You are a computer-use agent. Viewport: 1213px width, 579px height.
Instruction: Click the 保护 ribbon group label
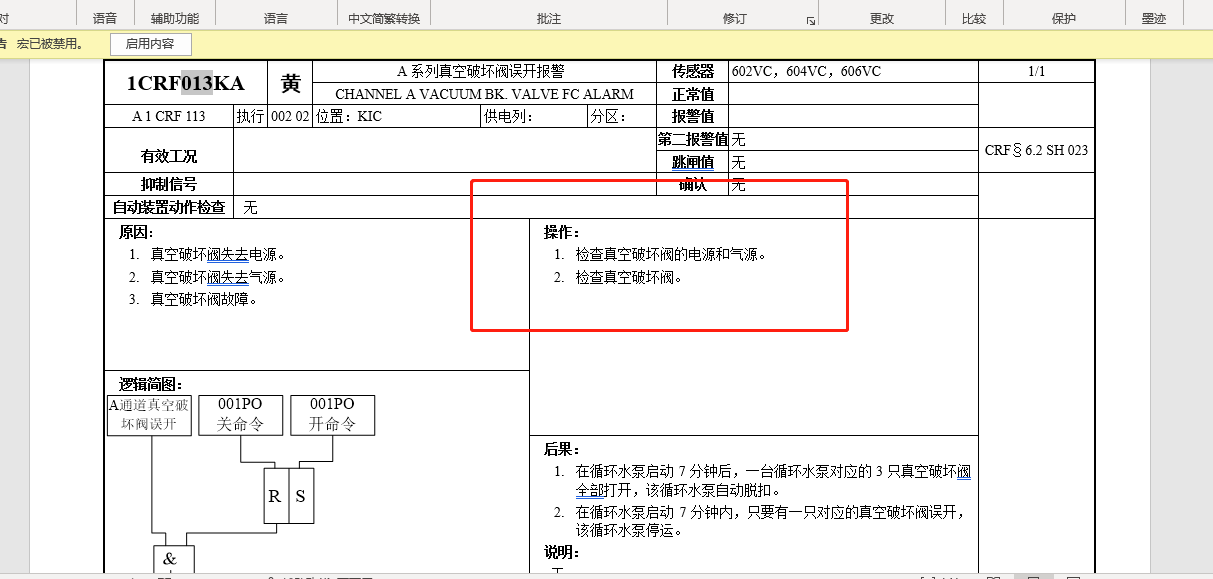coord(1064,18)
